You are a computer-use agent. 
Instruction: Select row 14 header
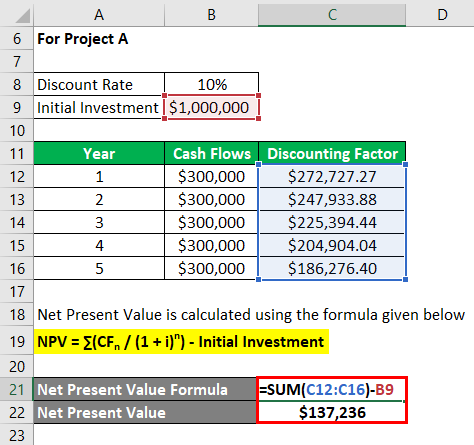(x=17, y=222)
